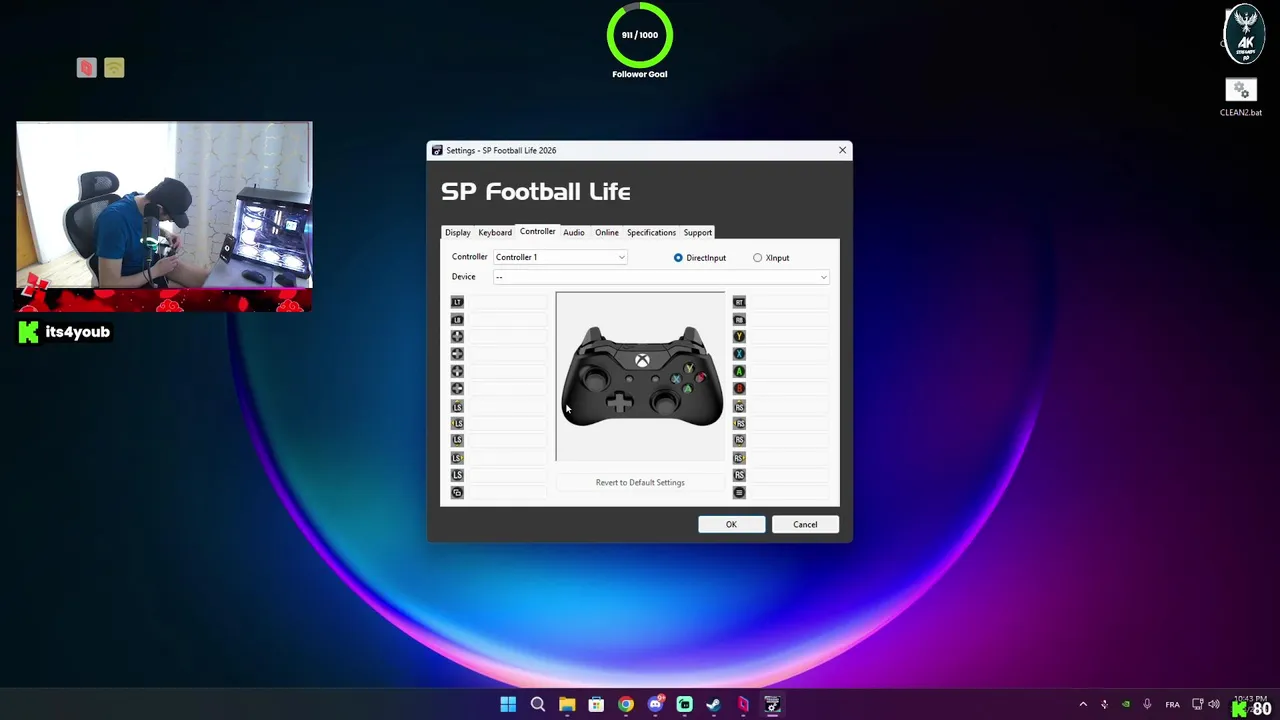Select the XInput radio button
The width and height of the screenshot is (1280, 720).
pos(771,258)
